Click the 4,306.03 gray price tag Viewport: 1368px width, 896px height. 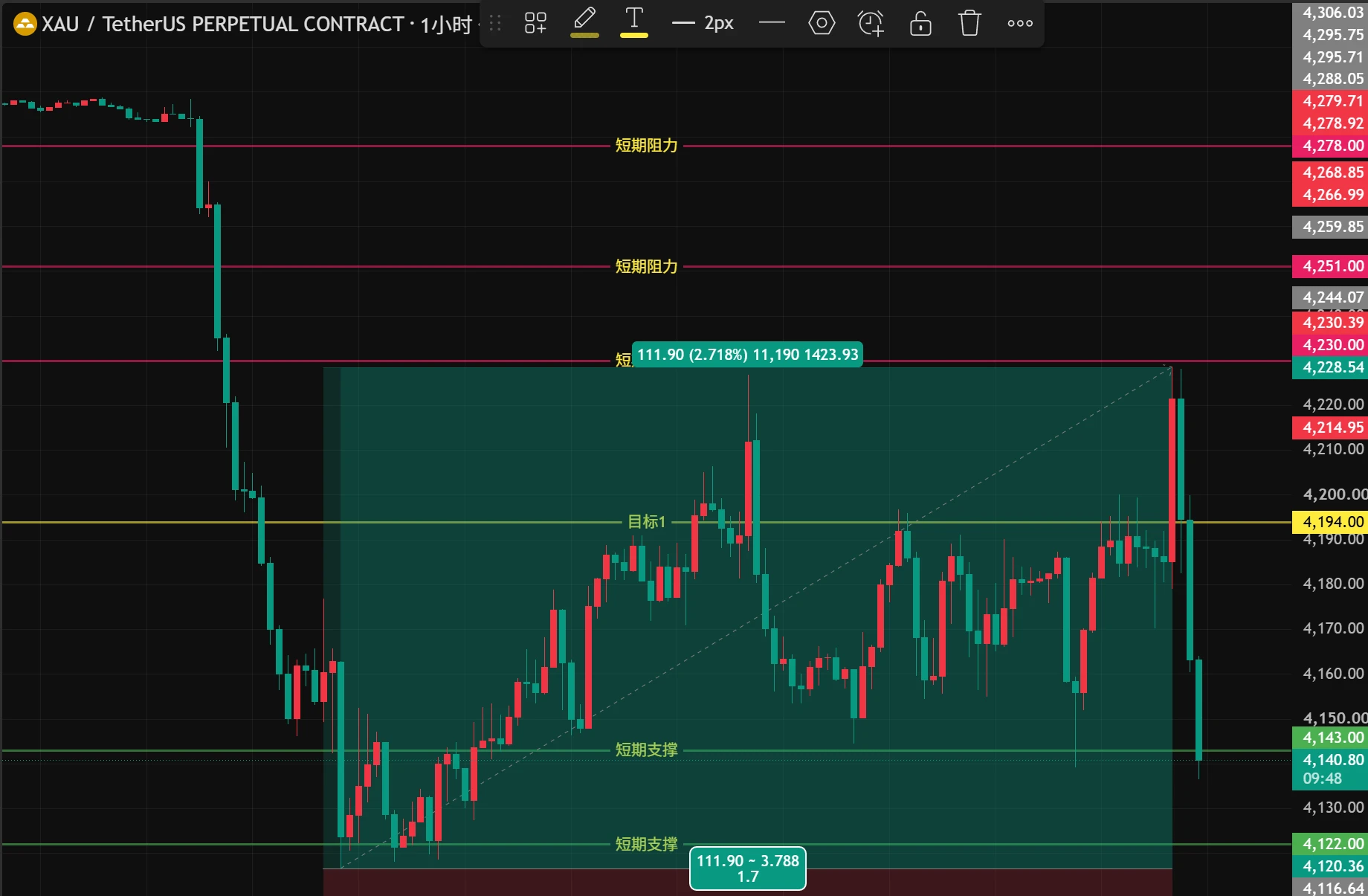pos(1331,12)
